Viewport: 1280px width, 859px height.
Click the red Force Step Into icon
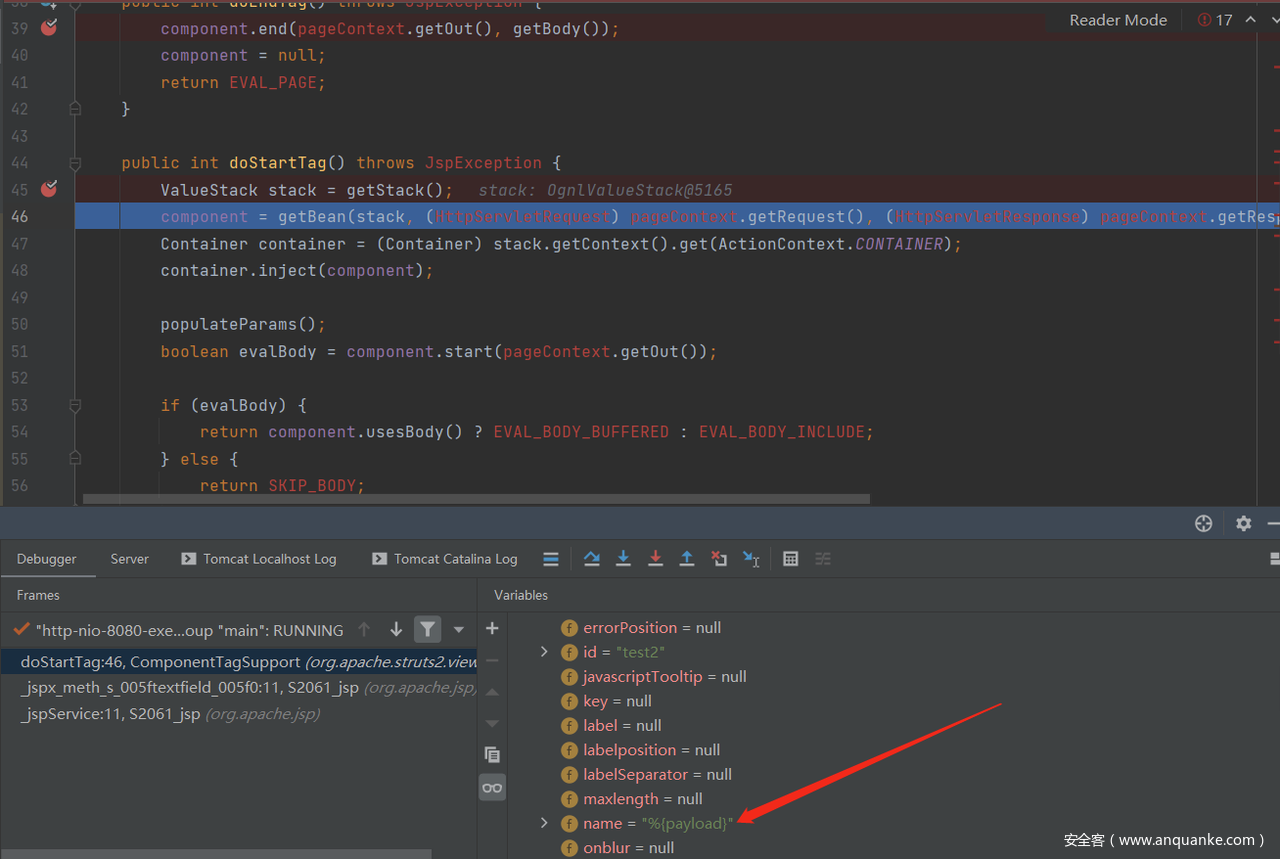[655, 559]
